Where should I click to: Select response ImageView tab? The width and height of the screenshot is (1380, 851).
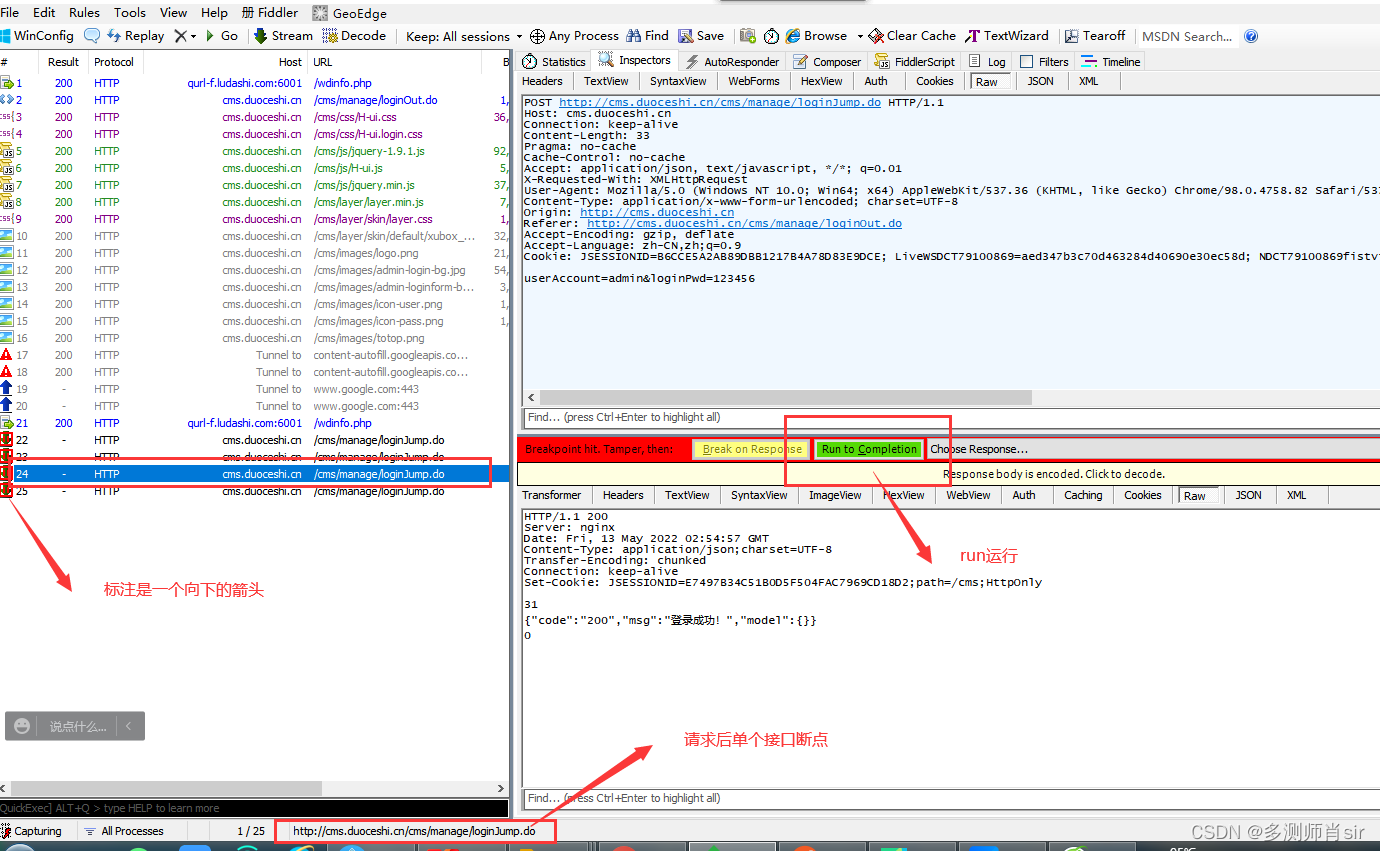(x=835, y=495)
